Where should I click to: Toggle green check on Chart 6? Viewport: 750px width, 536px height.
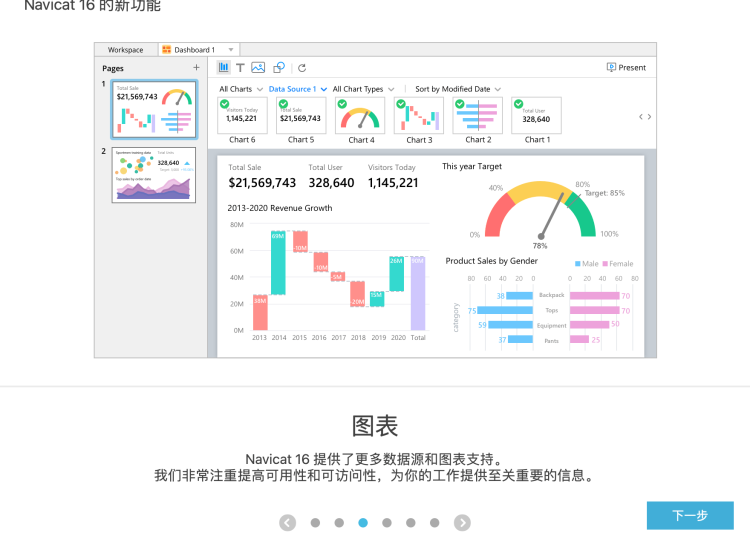[224, 104]
